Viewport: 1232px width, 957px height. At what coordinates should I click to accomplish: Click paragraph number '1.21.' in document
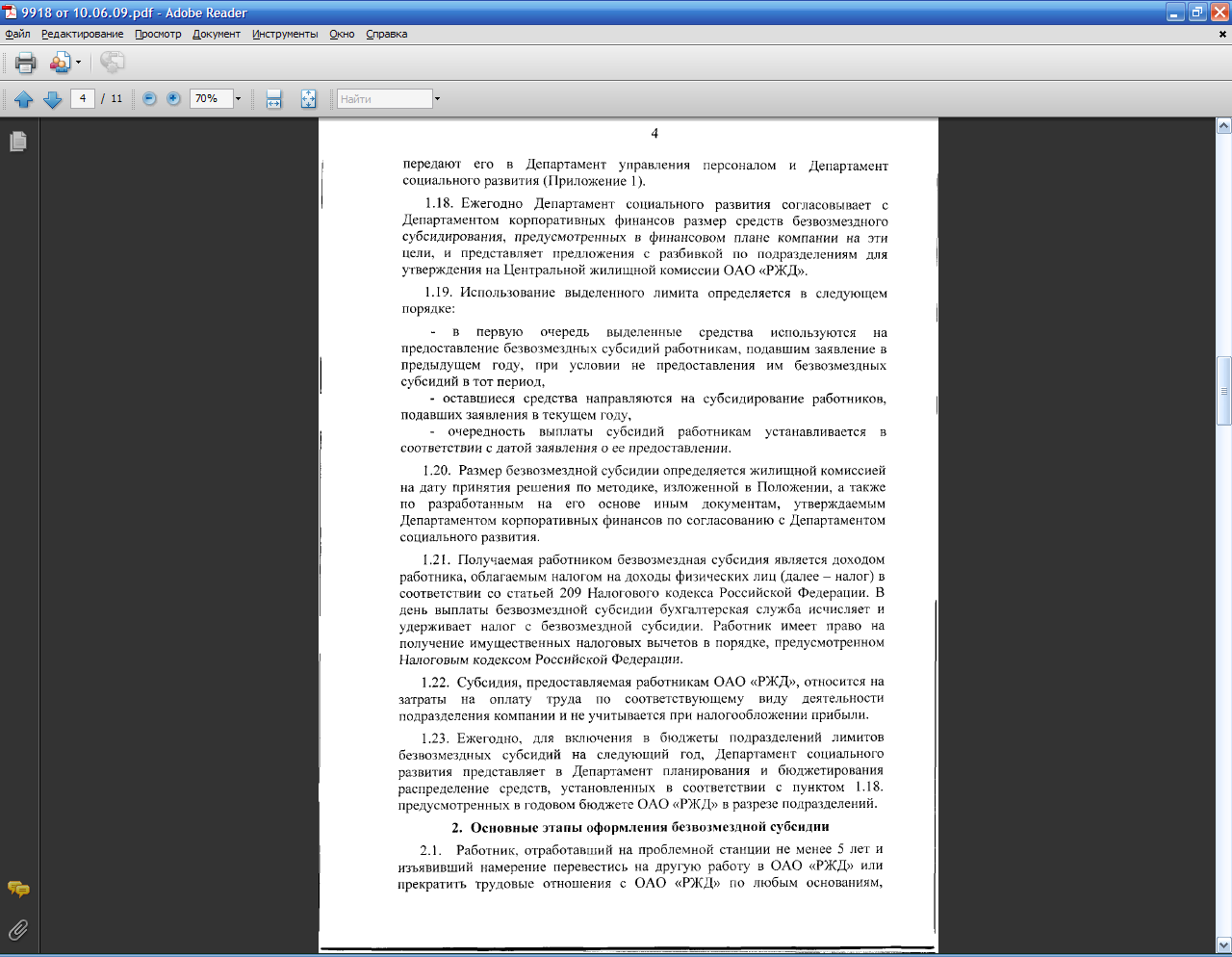436,559
